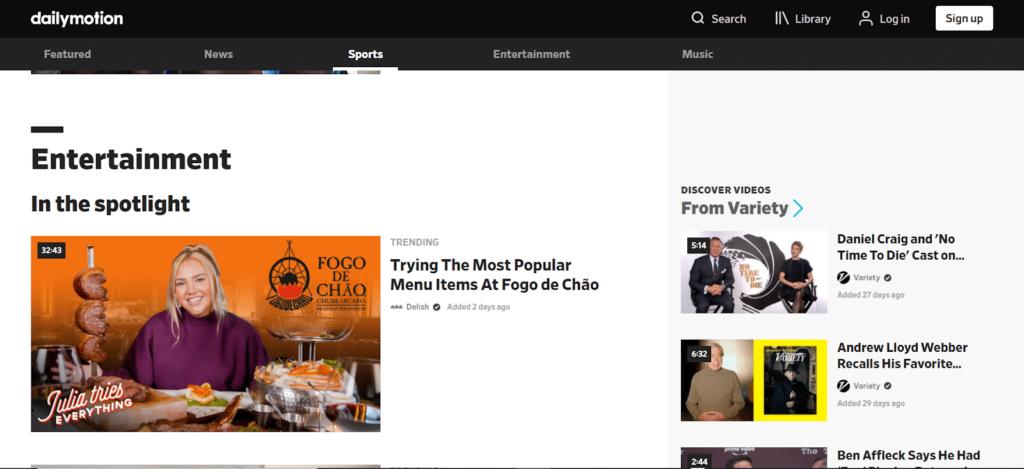Play Andrew Lloyd Webber 6:32 thumbnail
The image size is (1024, 469).
click(753, 380)
